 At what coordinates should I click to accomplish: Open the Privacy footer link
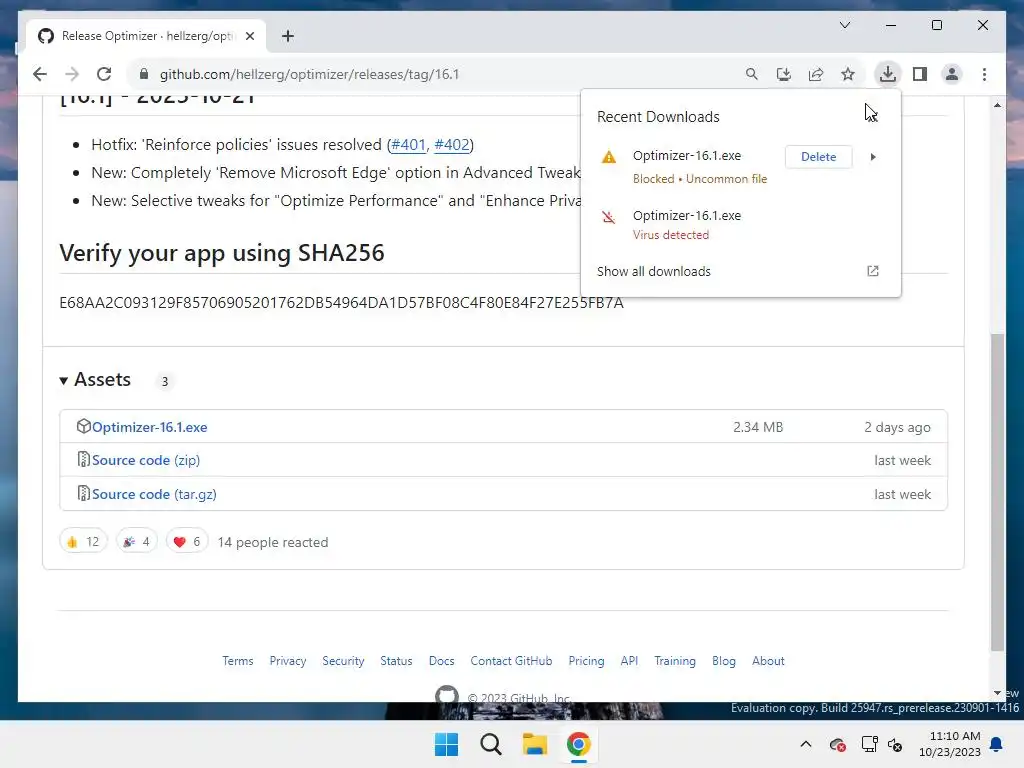[x=288, y=661]
